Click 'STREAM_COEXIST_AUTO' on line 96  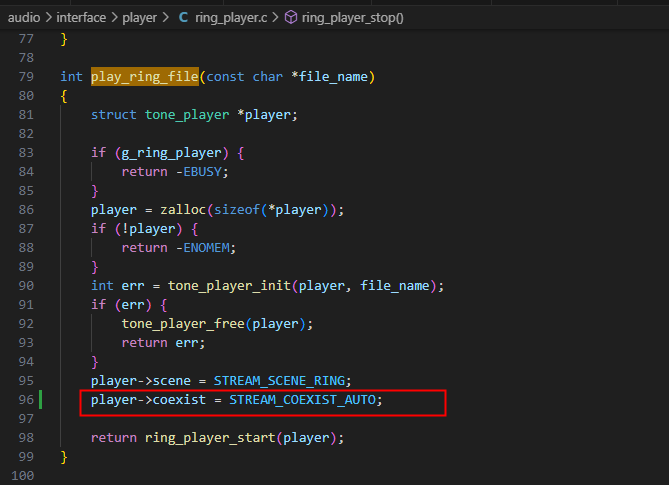click(303, 400)
